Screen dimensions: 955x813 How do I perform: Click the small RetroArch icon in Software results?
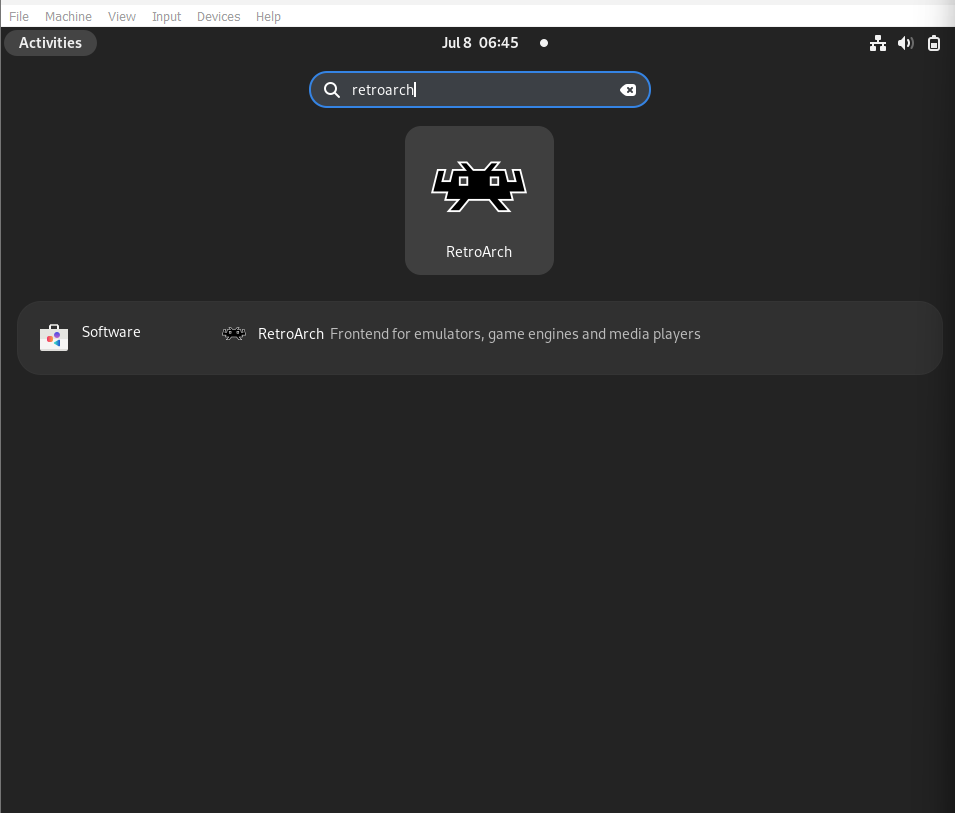(234, 334)
